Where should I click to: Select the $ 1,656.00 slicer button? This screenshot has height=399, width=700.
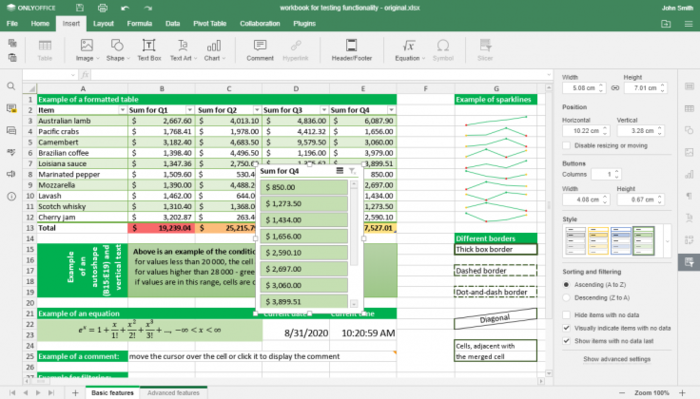(304, 236)
